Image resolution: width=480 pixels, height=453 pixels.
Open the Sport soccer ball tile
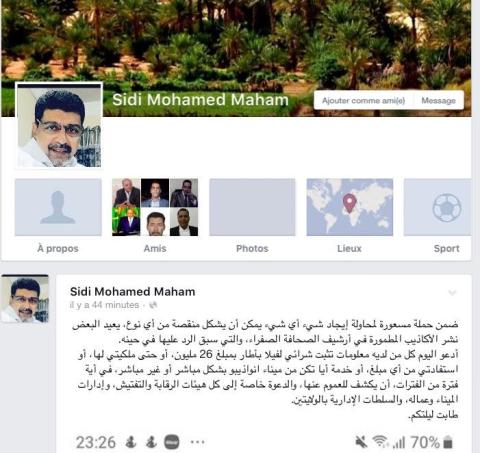[x=438, y=207]
